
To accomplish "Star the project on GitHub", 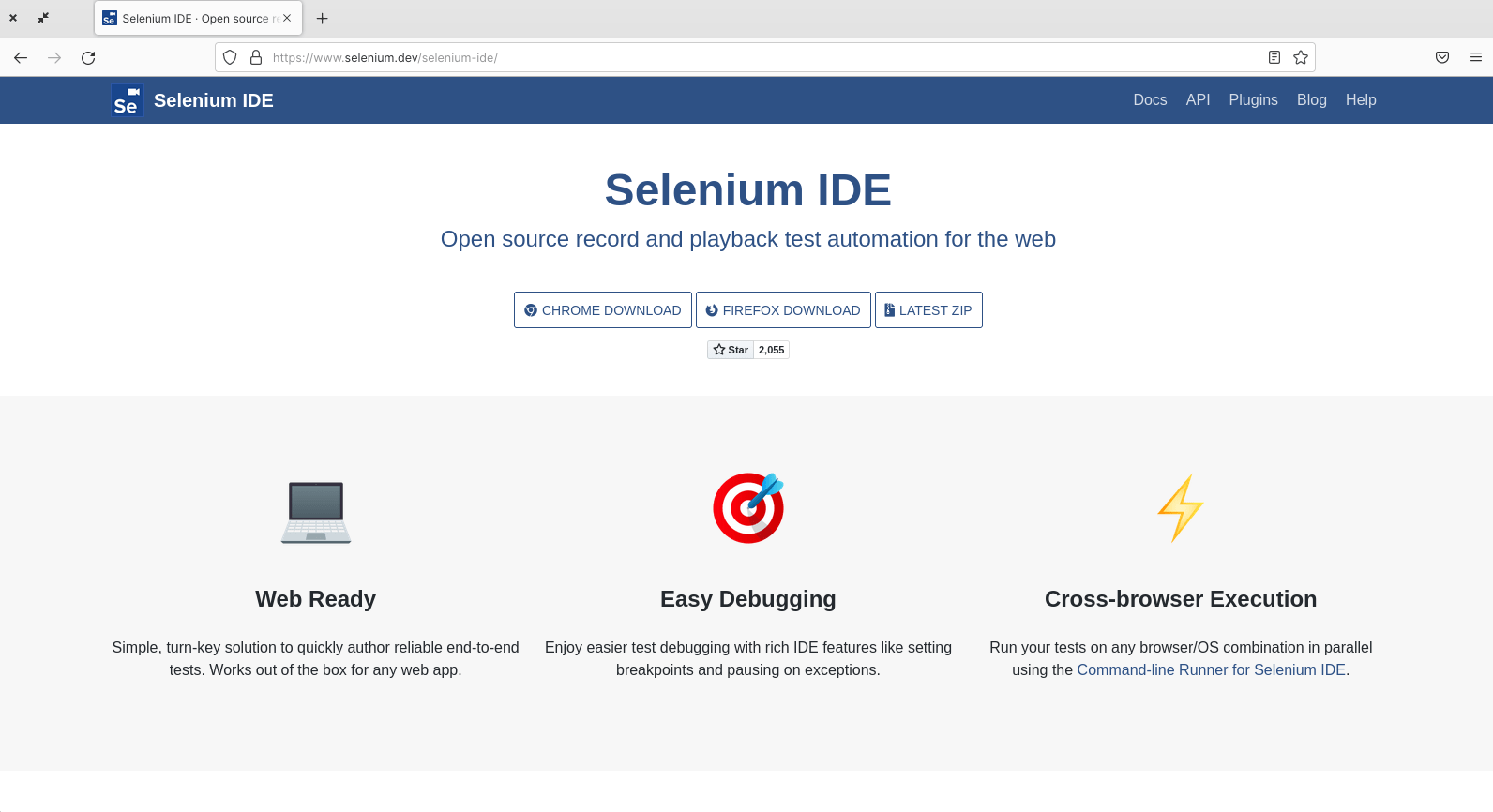I will (731, 350).
